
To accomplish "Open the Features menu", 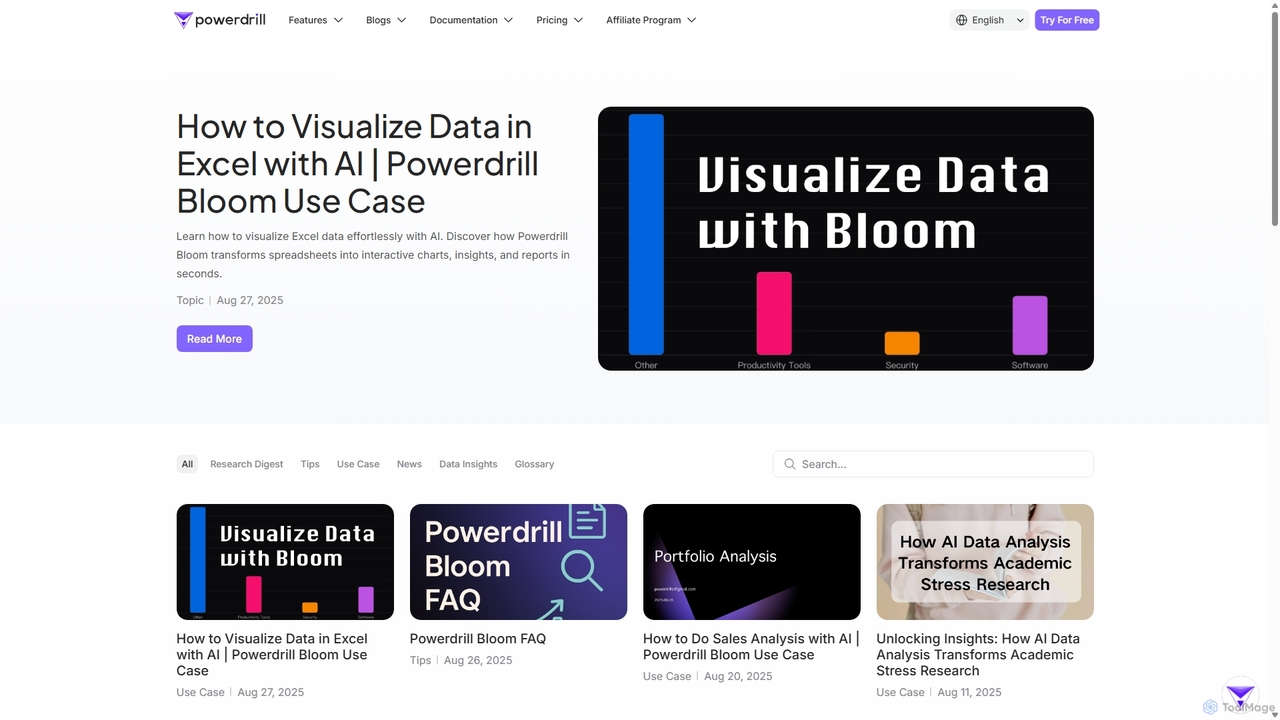I will pyautogui.click(x=316, y=20).
